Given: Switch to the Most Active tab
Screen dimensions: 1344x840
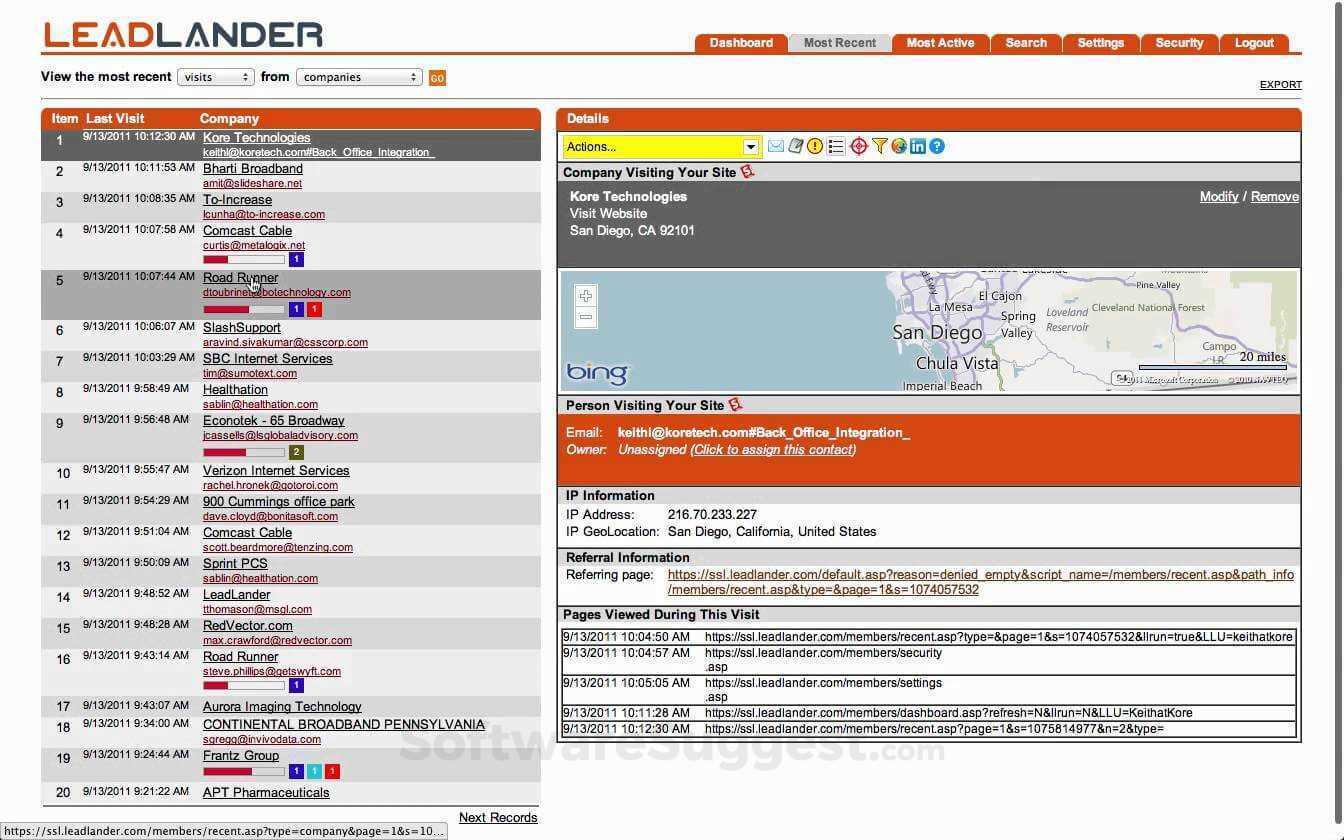Looking at the screenshot, I should (940, 42).
